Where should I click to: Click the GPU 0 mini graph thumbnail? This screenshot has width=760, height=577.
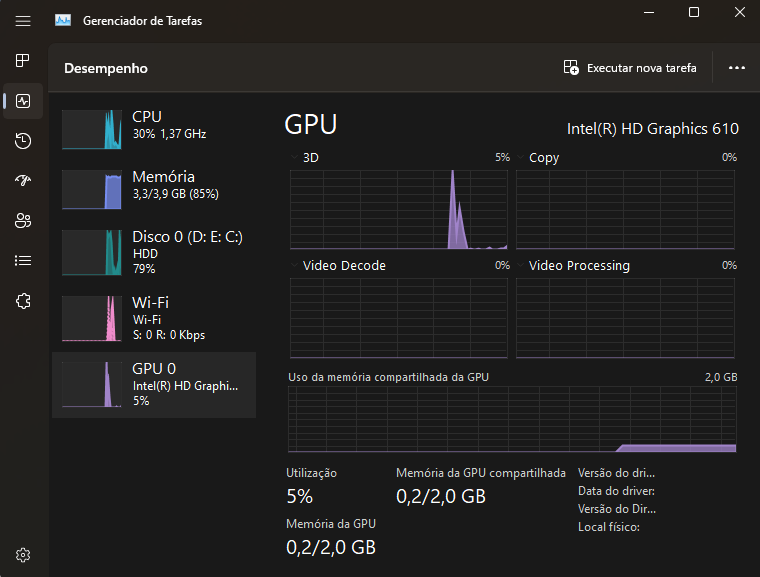(92, 385)
